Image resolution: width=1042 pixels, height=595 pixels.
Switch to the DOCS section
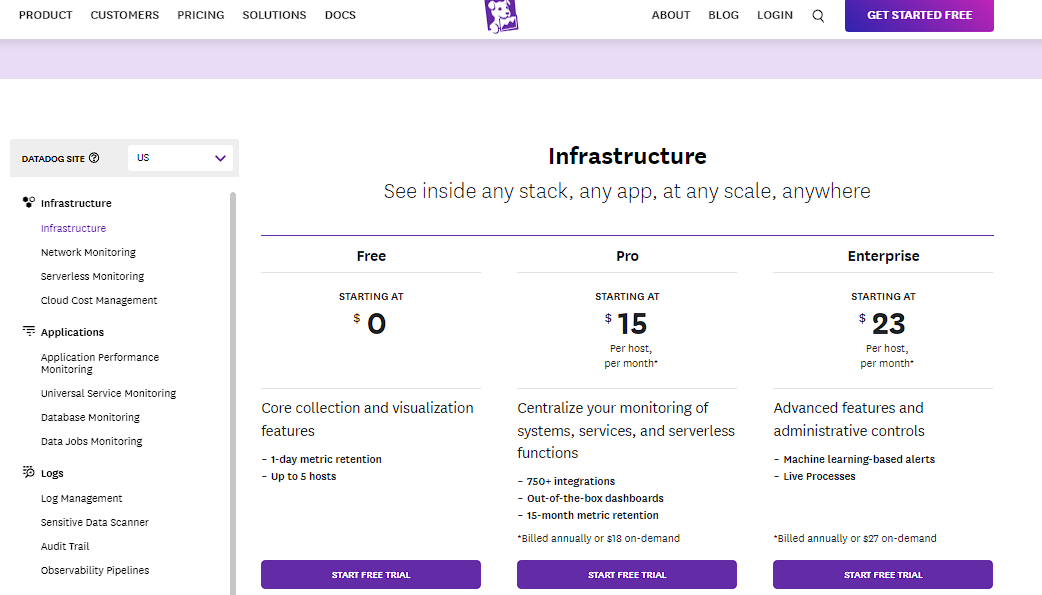click(x=340, y=14)
